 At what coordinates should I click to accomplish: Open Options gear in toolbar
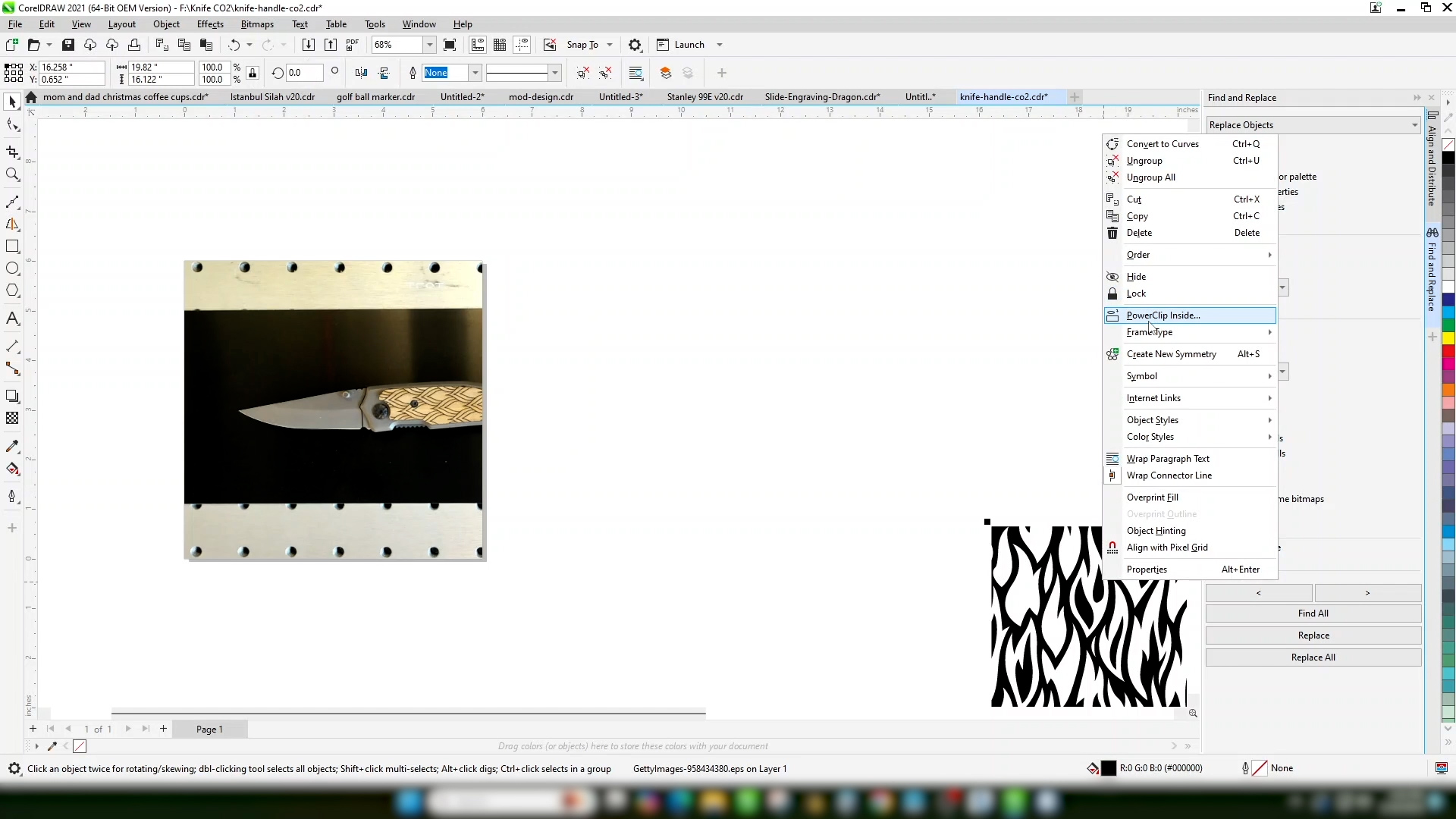click(x=635, y=45)
